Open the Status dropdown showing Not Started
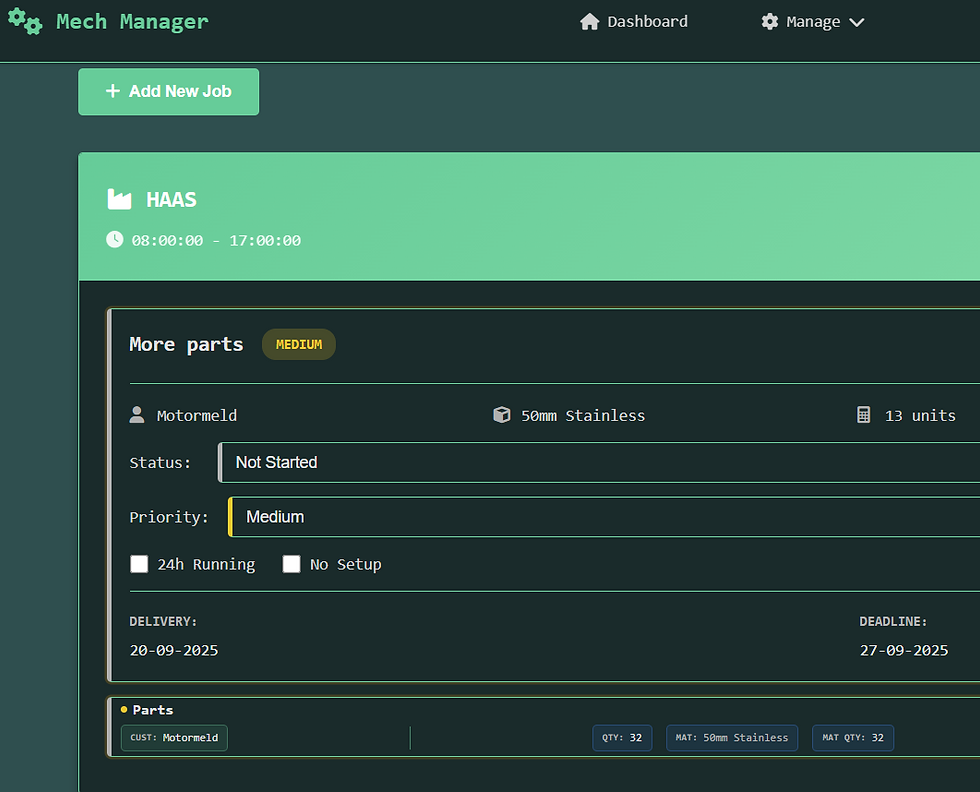Viewport: 980px width, 792px height. click(x=599, y=463)
